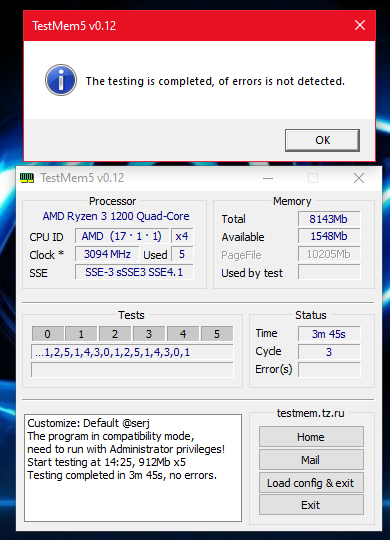Select test number 0 box
The image size is (390, 540).
tap(48, 334)
